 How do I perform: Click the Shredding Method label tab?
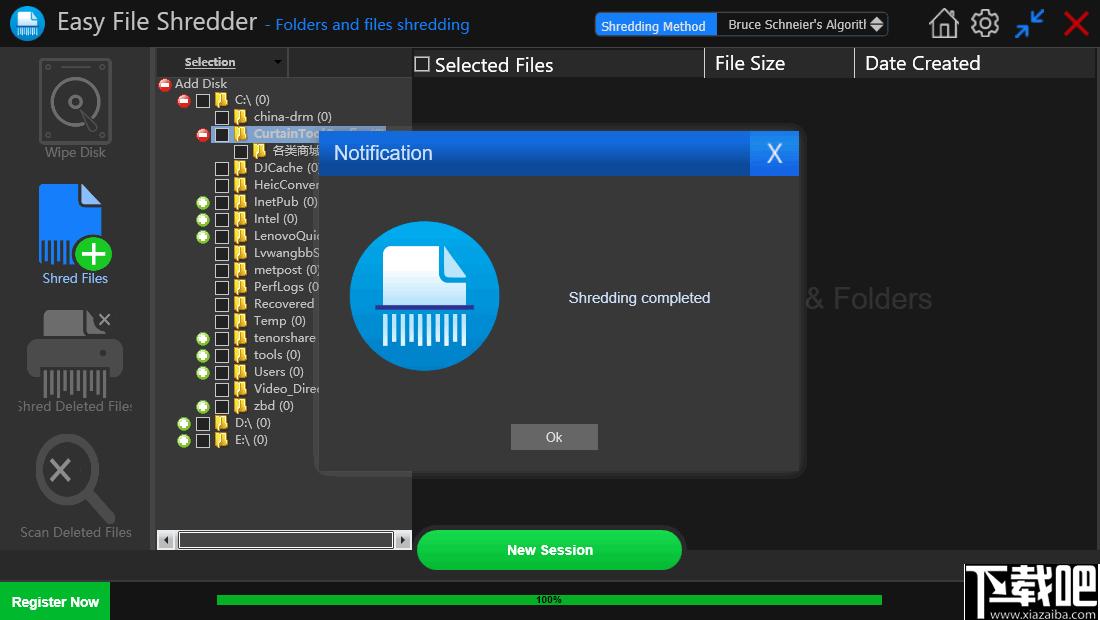[x=656, y=25]
